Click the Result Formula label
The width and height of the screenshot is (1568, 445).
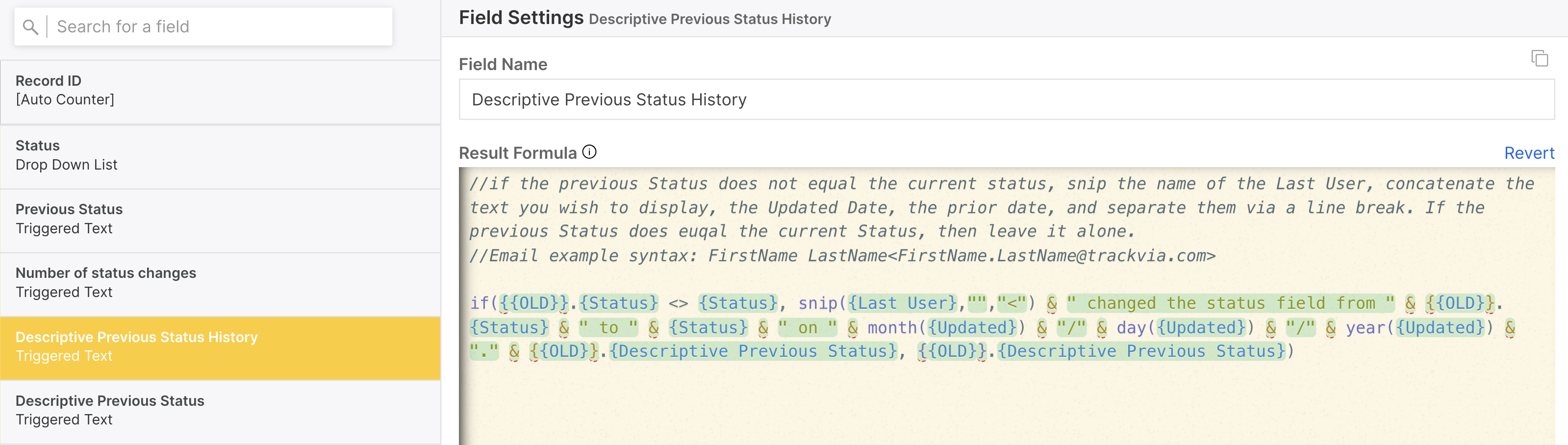[x=517, y=153]
